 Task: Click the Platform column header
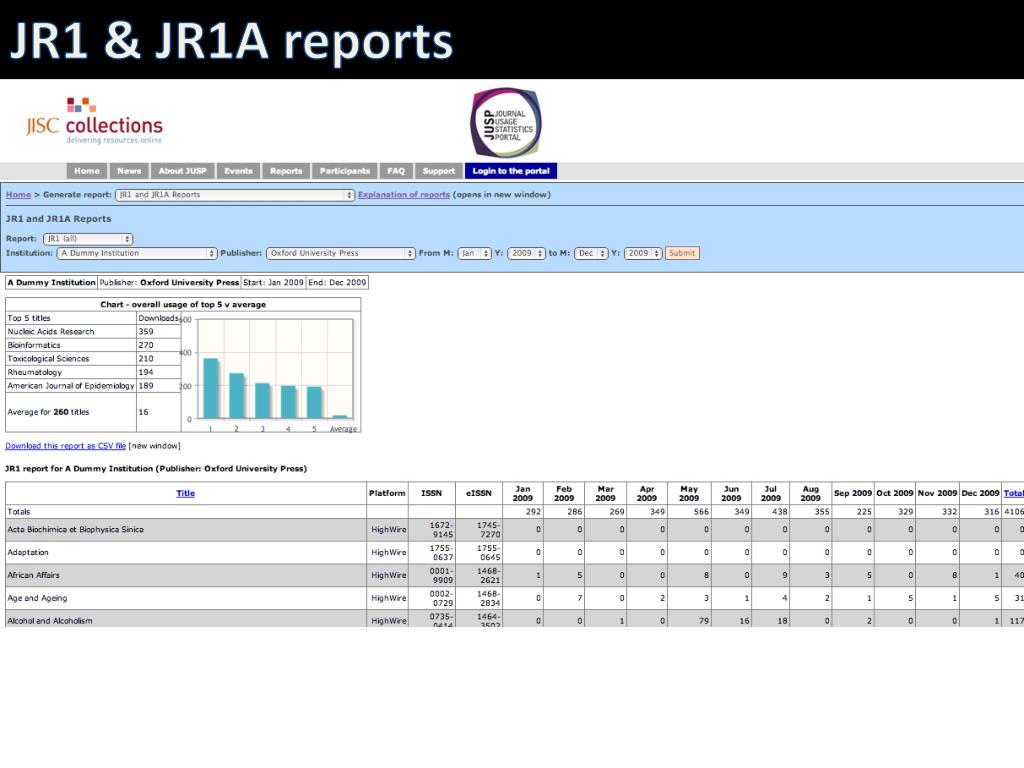(x=387, y=494)
